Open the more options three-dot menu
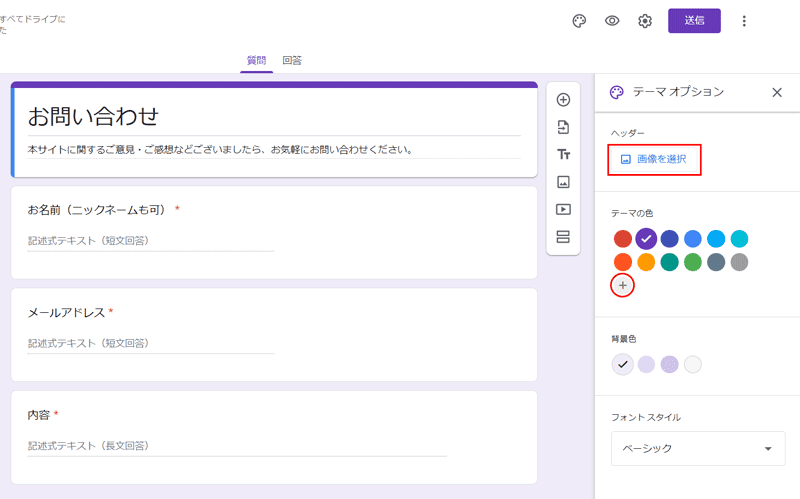The width and height of the screenshot is (800, 499). click(x=744, y=21)
